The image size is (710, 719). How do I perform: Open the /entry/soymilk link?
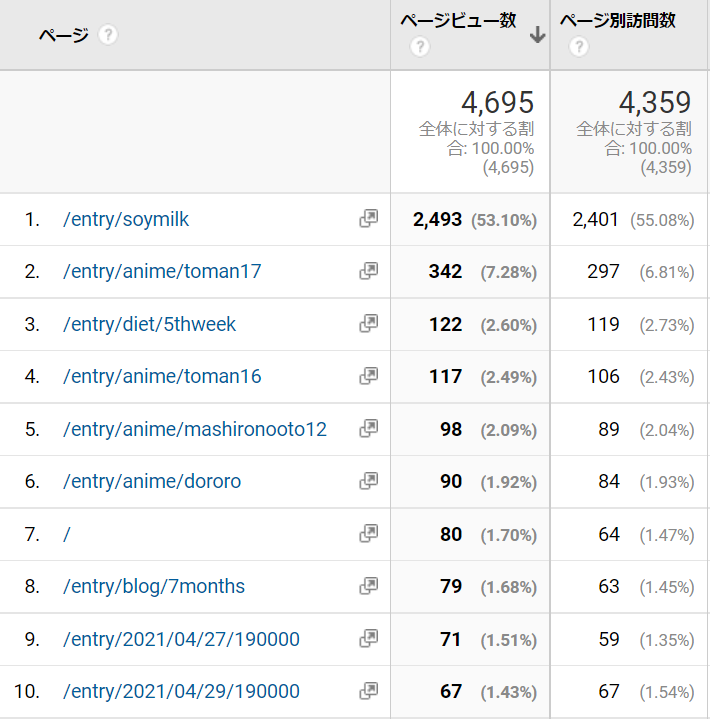tap(126, 219)
